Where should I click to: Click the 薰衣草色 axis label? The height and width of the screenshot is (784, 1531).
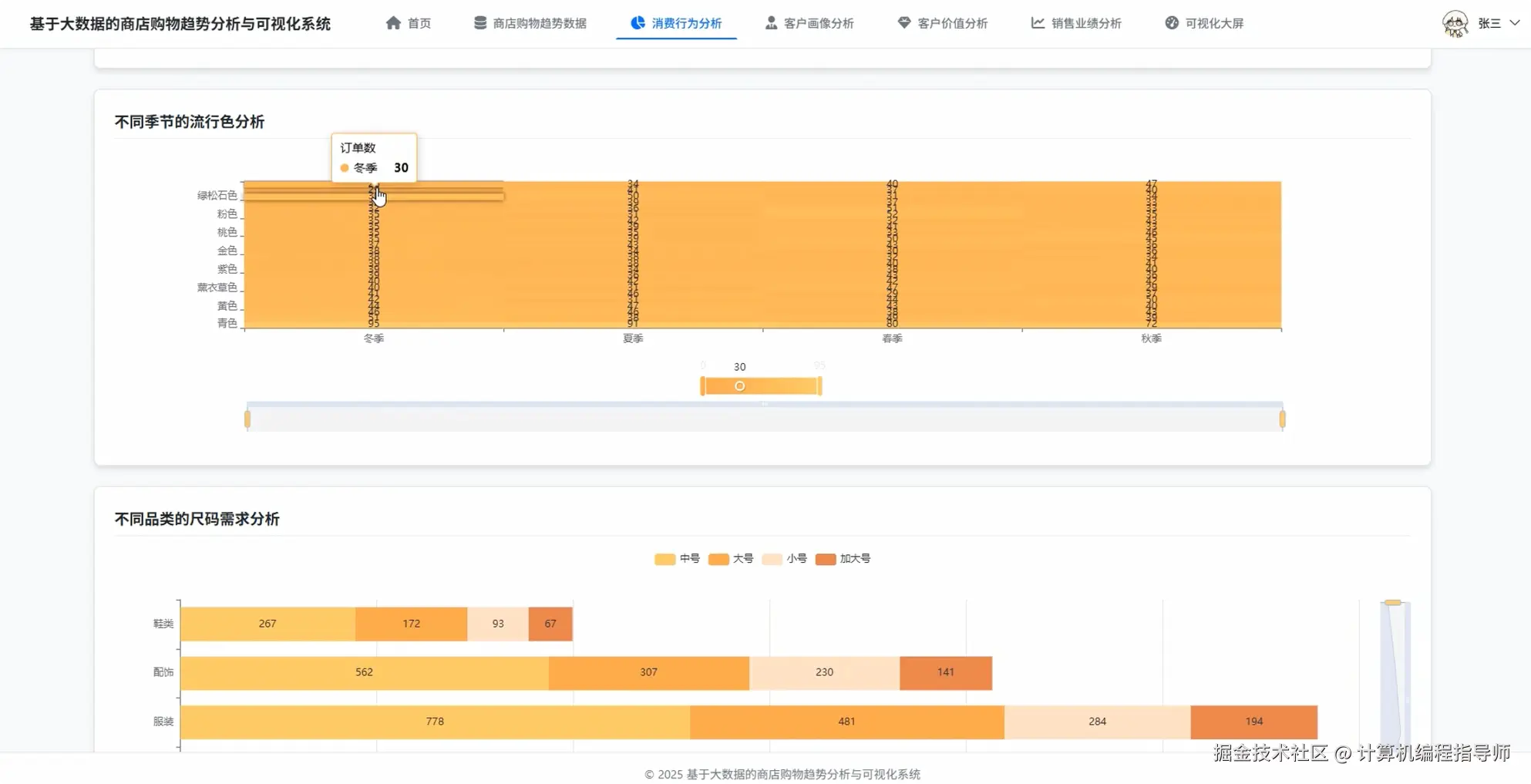pos(217,288)
